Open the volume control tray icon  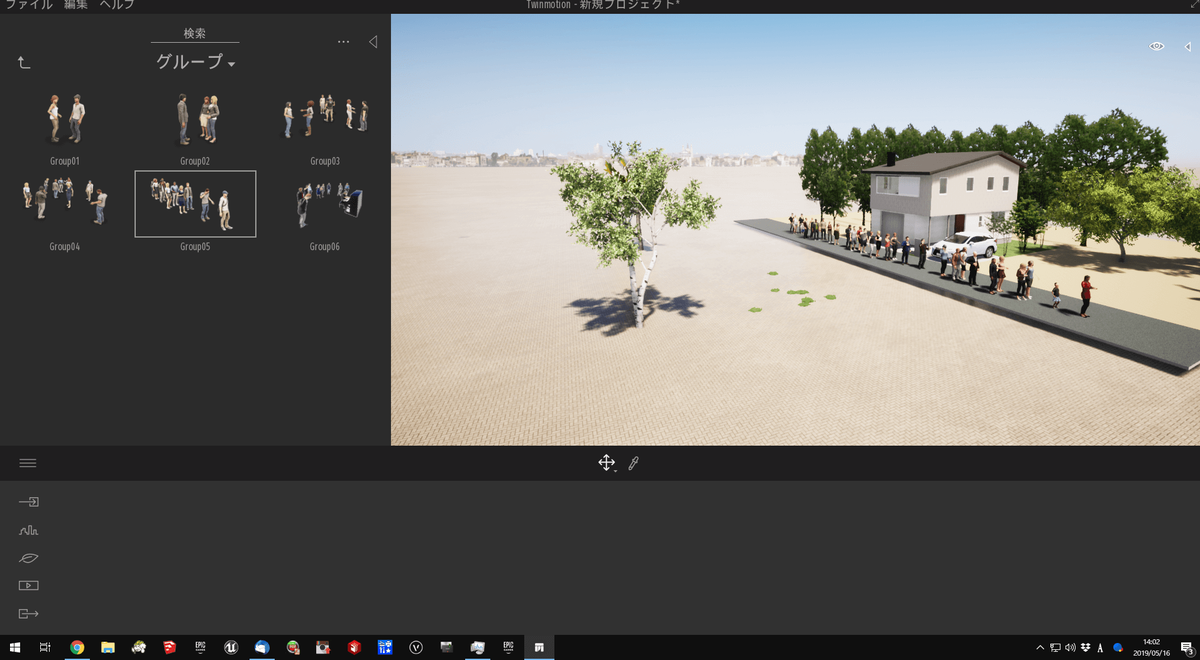[1069, 647]
